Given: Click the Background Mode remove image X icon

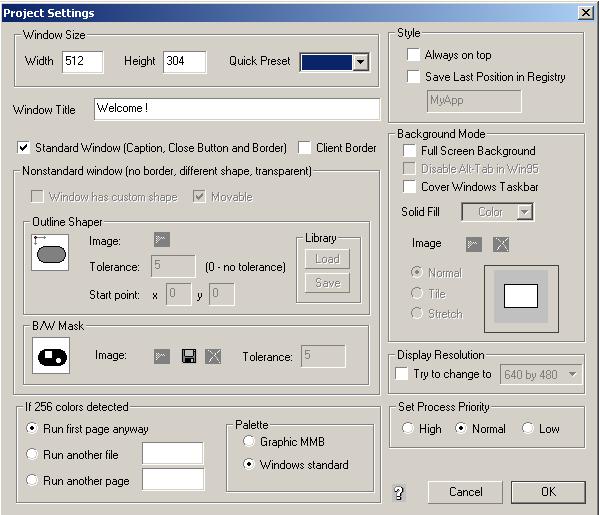Looking at the screenshot, I should (501, 245).
